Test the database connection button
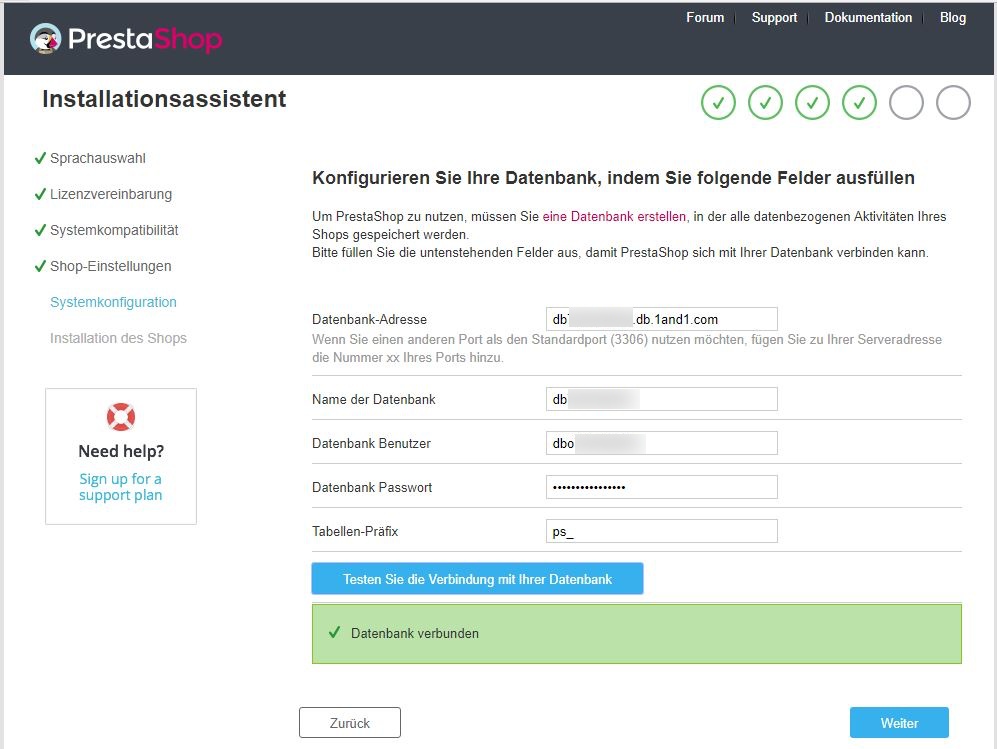The height and width of the screenshot is (749, 997). point(478,579)
